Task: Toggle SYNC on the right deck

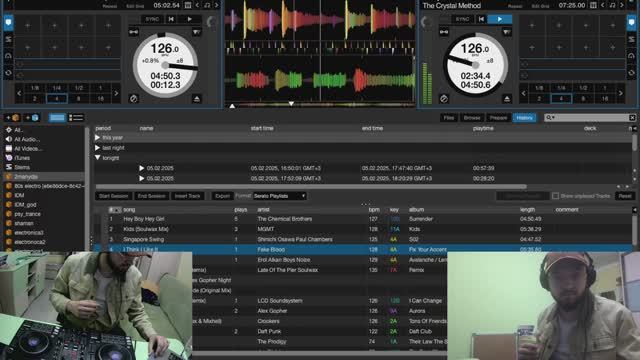Action: pos(462,19)
